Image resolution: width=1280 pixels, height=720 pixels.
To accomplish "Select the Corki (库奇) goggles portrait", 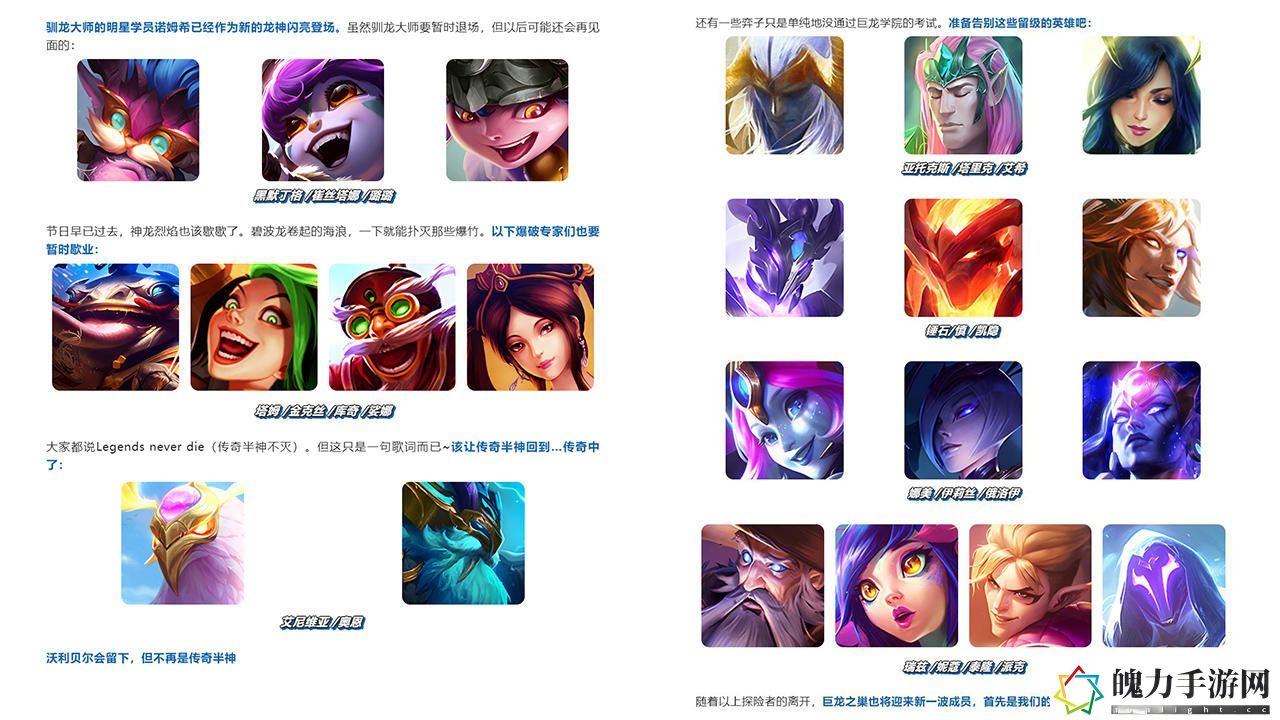I will tap(392, 327).
